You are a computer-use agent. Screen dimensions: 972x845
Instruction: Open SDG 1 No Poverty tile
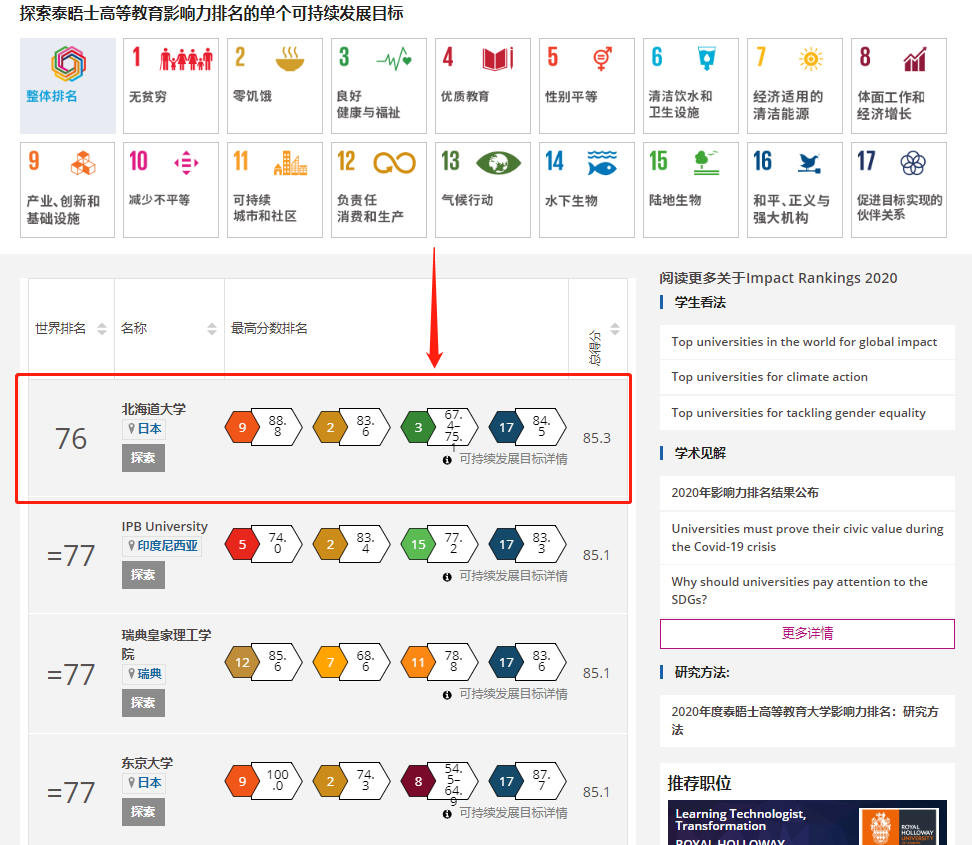click(x=171, y=86)
